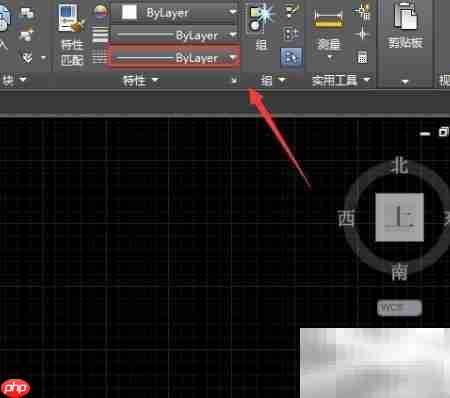Open the WCS coordinate system dropdown
Viewport: 450px width, 398px height.
[399, 308]
